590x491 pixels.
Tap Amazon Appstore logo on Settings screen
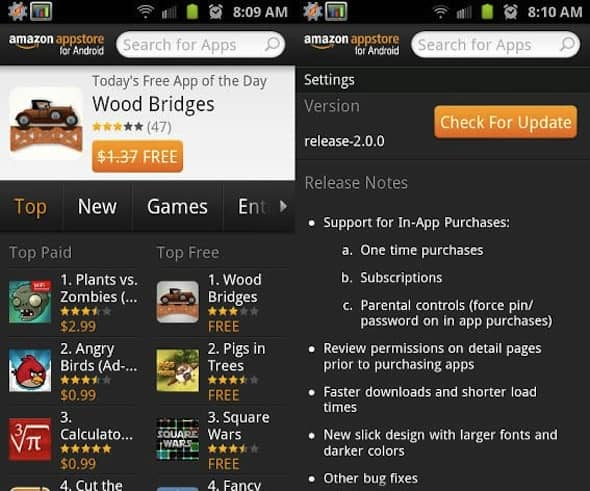(351, 44)
